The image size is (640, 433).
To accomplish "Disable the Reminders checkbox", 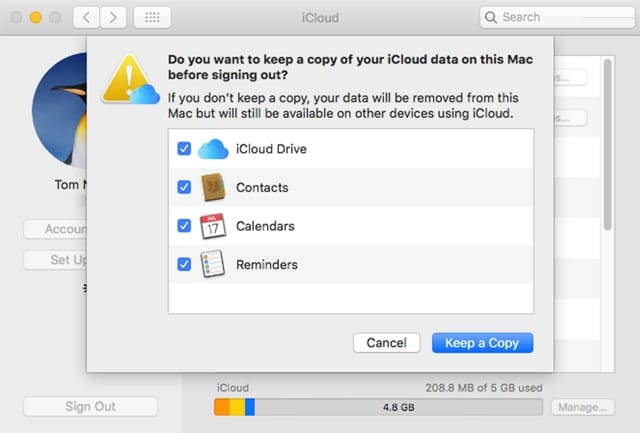I will (x=184, y=265).
